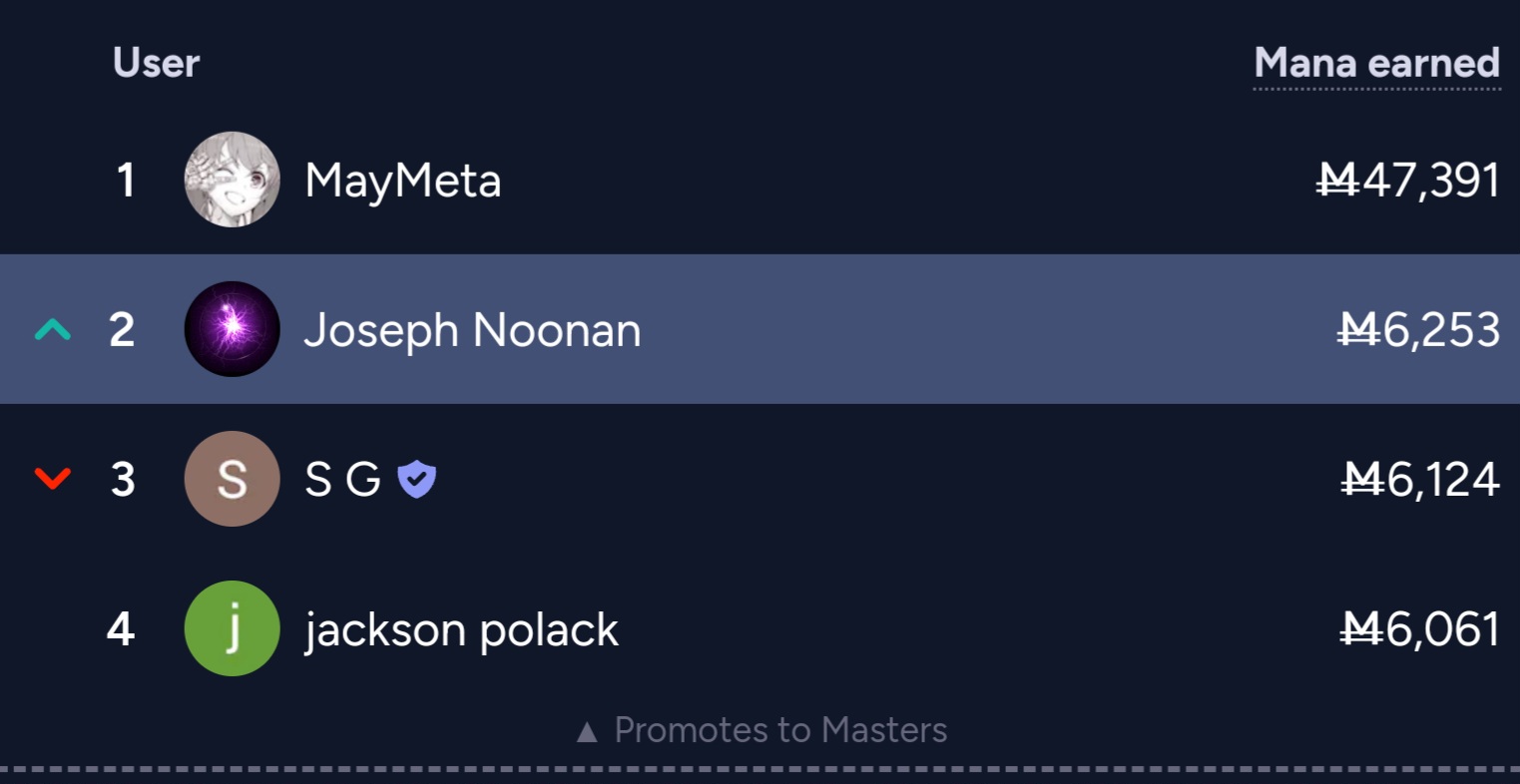
Task: Open MayMeta's anime avatar
Action: [x=232, y=180]
